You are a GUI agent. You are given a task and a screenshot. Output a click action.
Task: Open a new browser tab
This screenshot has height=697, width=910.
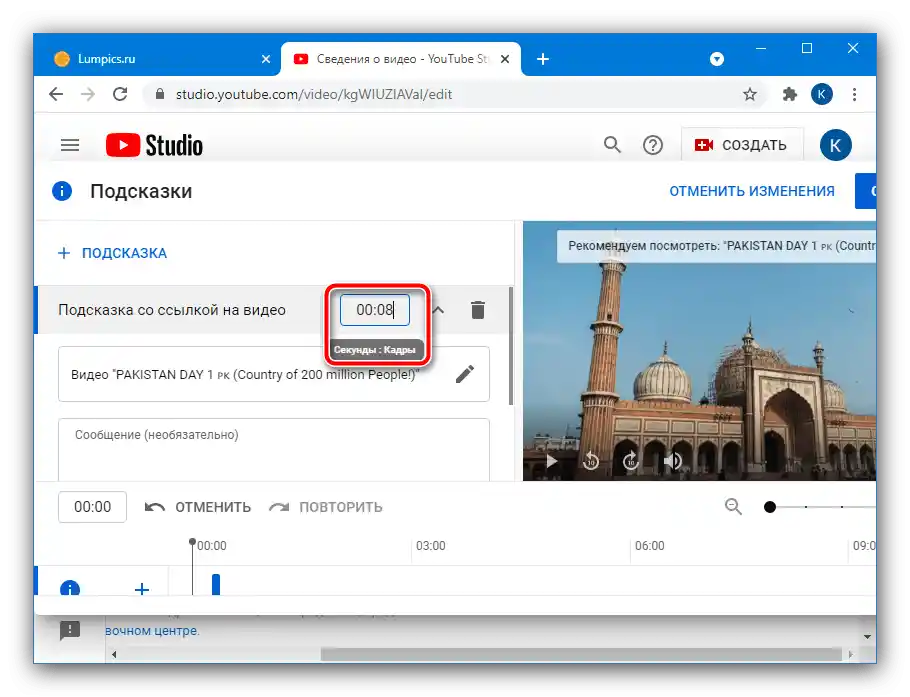coord(543,59)
